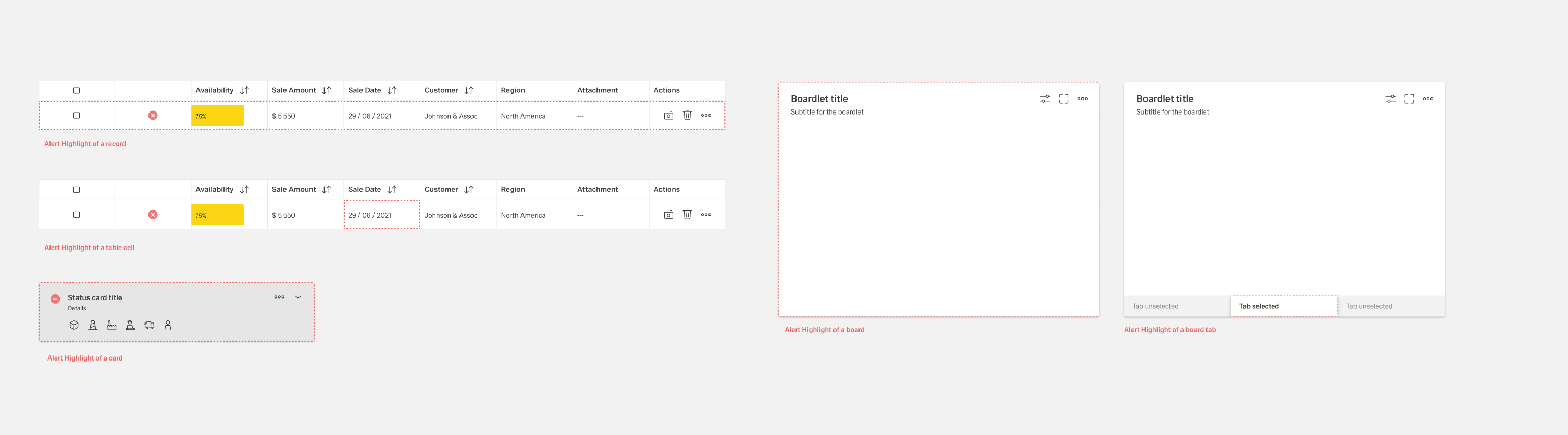Switch to the 'Tab selected' boardlet tab
Image resolution: width=1568 pixels, height=435 pixels.
[x=1283, y=306]
